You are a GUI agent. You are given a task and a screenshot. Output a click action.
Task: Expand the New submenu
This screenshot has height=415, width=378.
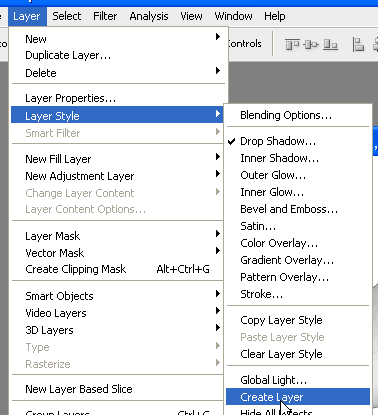[x=118, y=39]
